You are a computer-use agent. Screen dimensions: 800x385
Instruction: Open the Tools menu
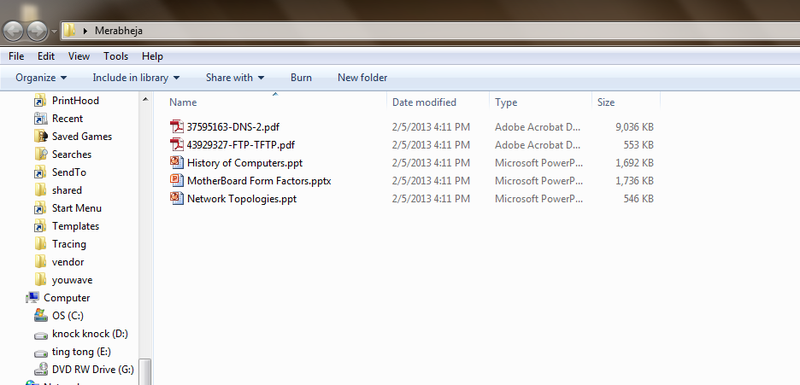(x=116, y=56)
